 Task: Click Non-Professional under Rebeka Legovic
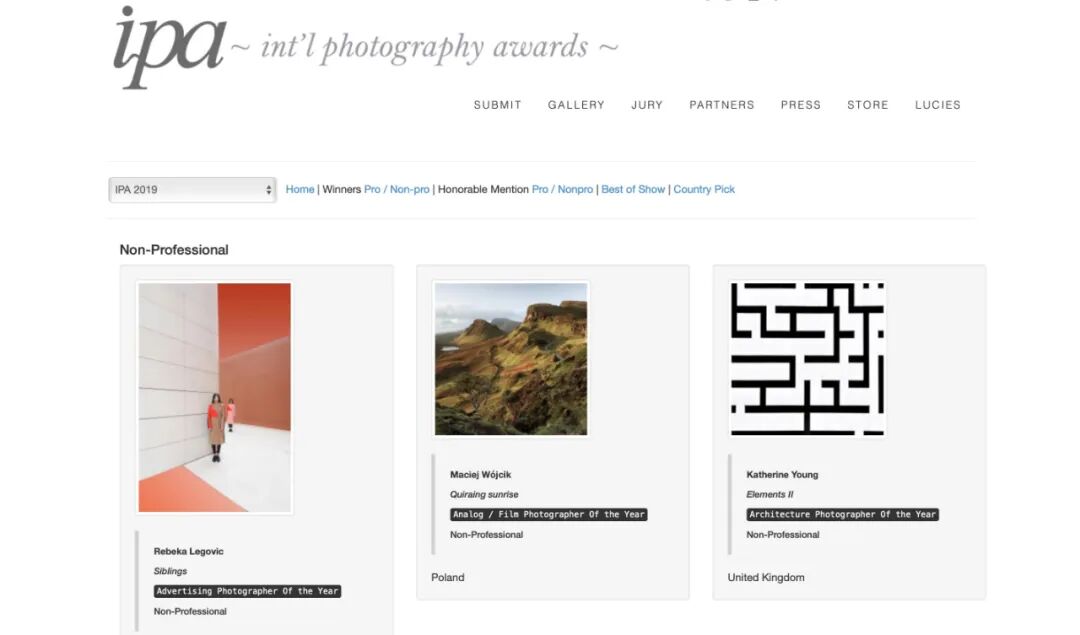[190, 611]
